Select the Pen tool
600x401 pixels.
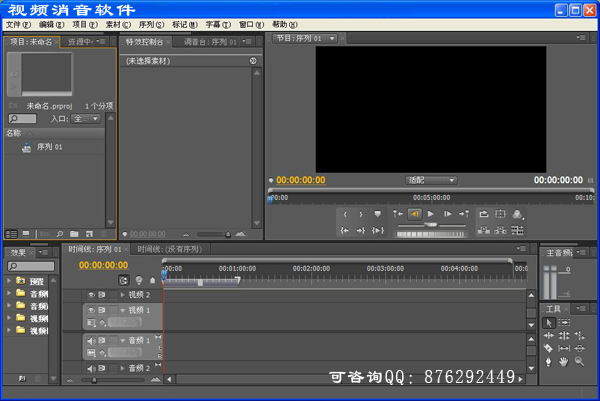548,362
